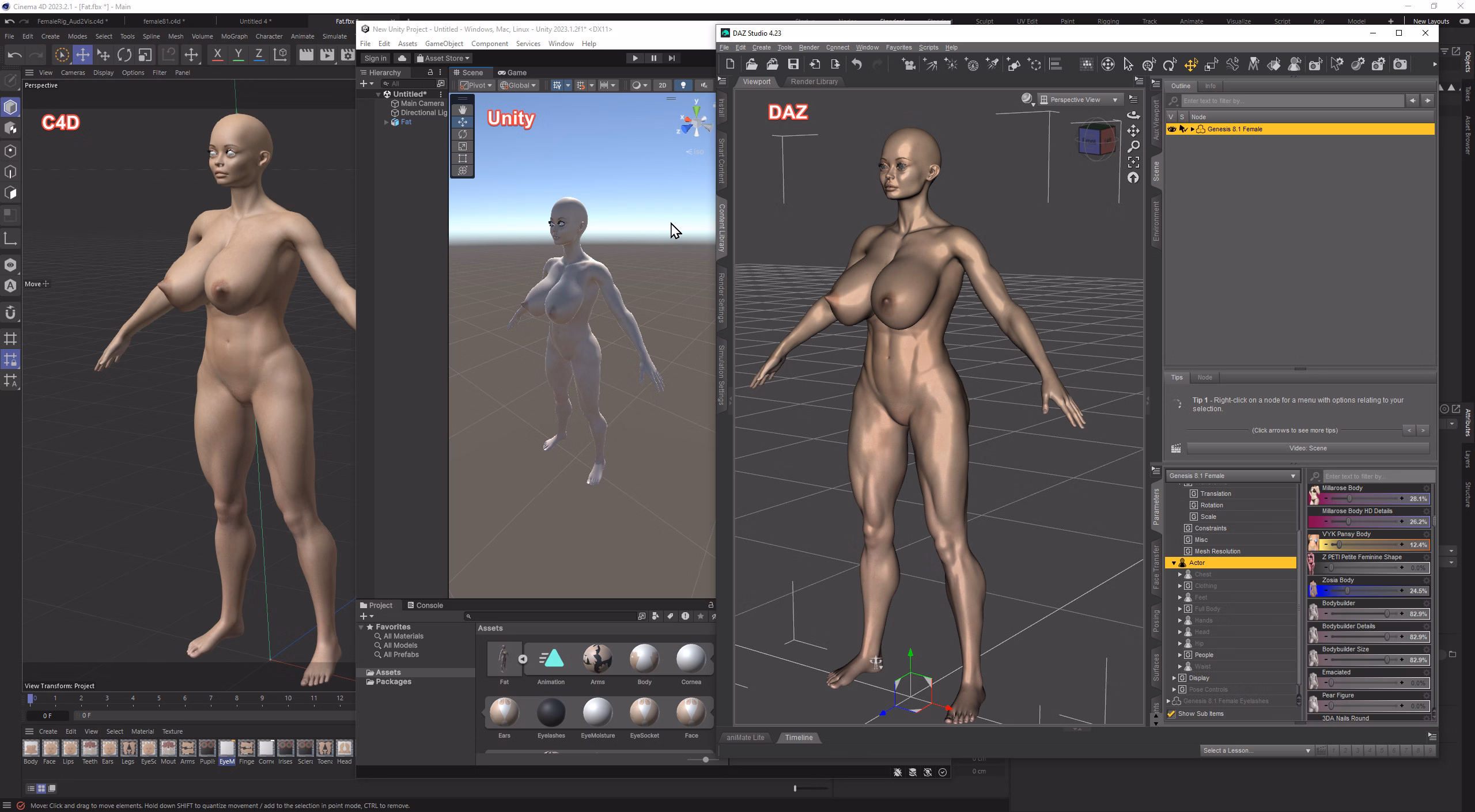This screenshot has height=812, width=1475.
Task: Switch to Console tab in Unity
Action: (x=425, y=605)
